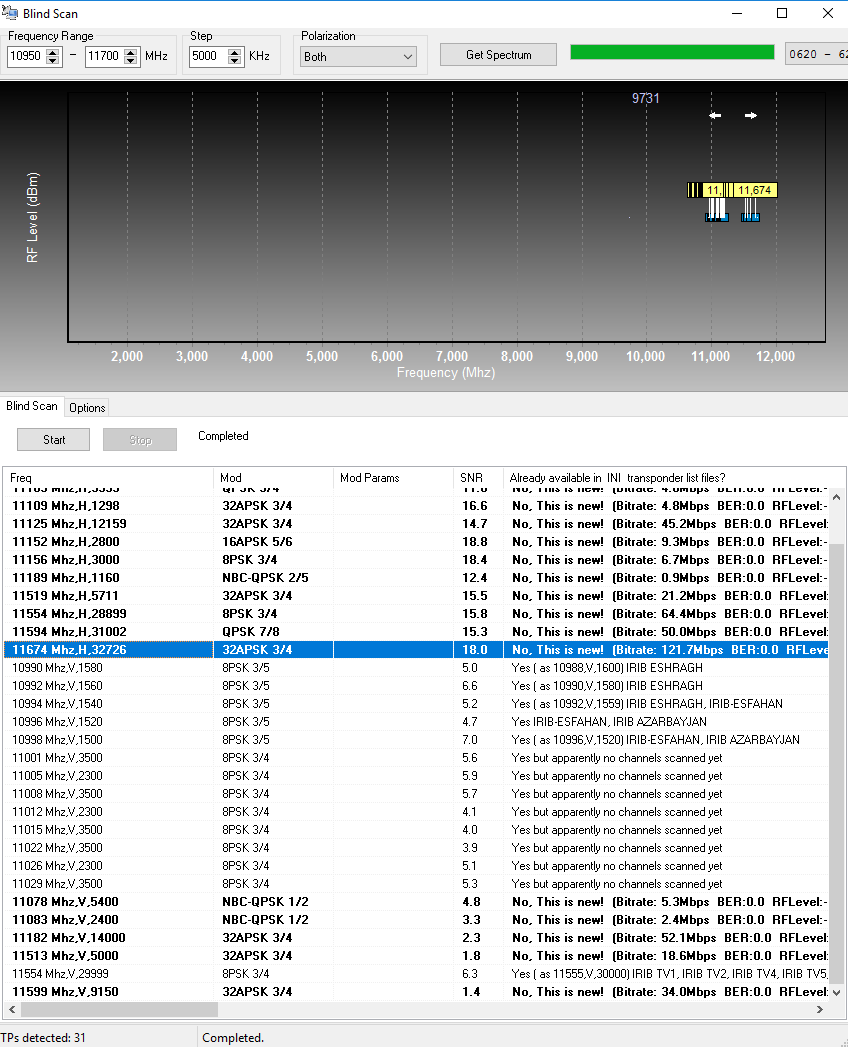Image resolution: width=848 pixels, height=1047 pixels.
Task: Increase the Step value using up arrow
Action: click(x=236, y=52)
